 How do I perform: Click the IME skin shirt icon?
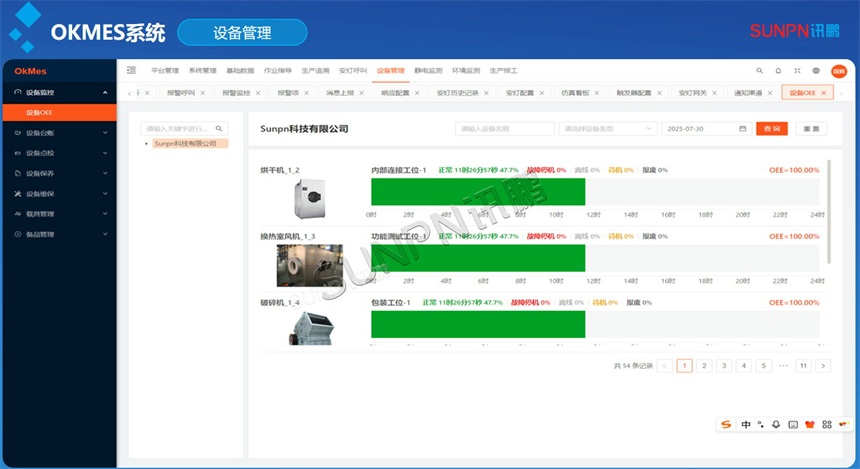(810, 424)
